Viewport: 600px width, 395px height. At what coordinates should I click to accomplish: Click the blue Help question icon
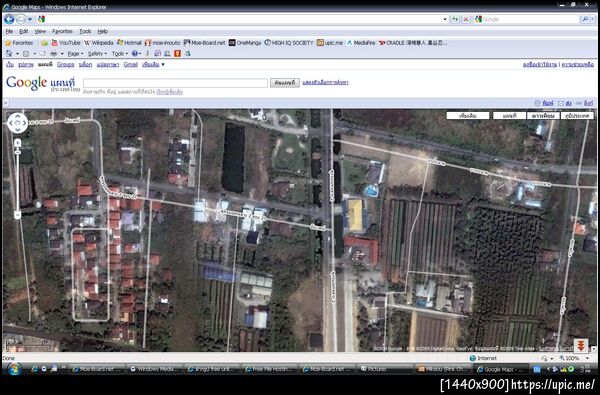pyautogui.click(x=135, y=54)
